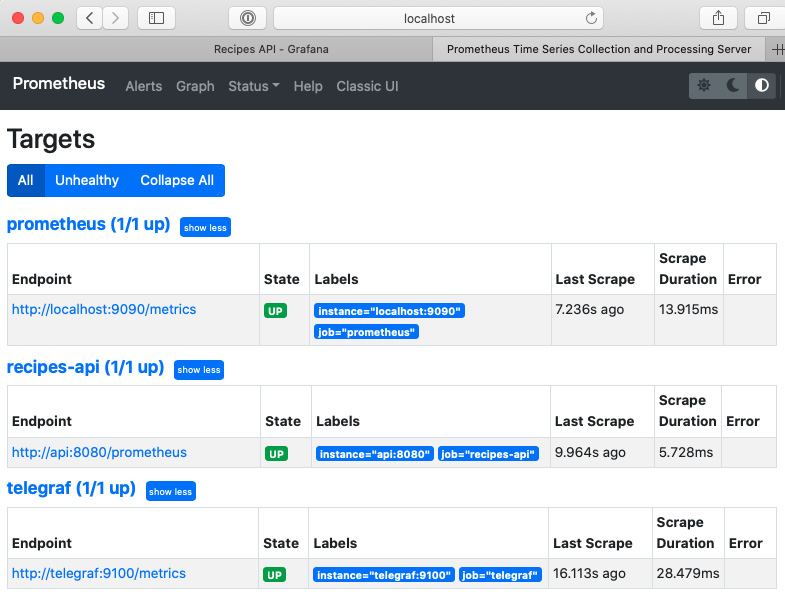Open the Share menu in Safari

[718, 19]
